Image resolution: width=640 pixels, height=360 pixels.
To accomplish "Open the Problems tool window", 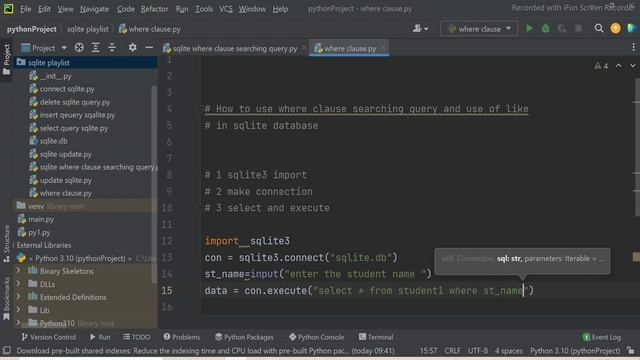I will pos(182,337).
